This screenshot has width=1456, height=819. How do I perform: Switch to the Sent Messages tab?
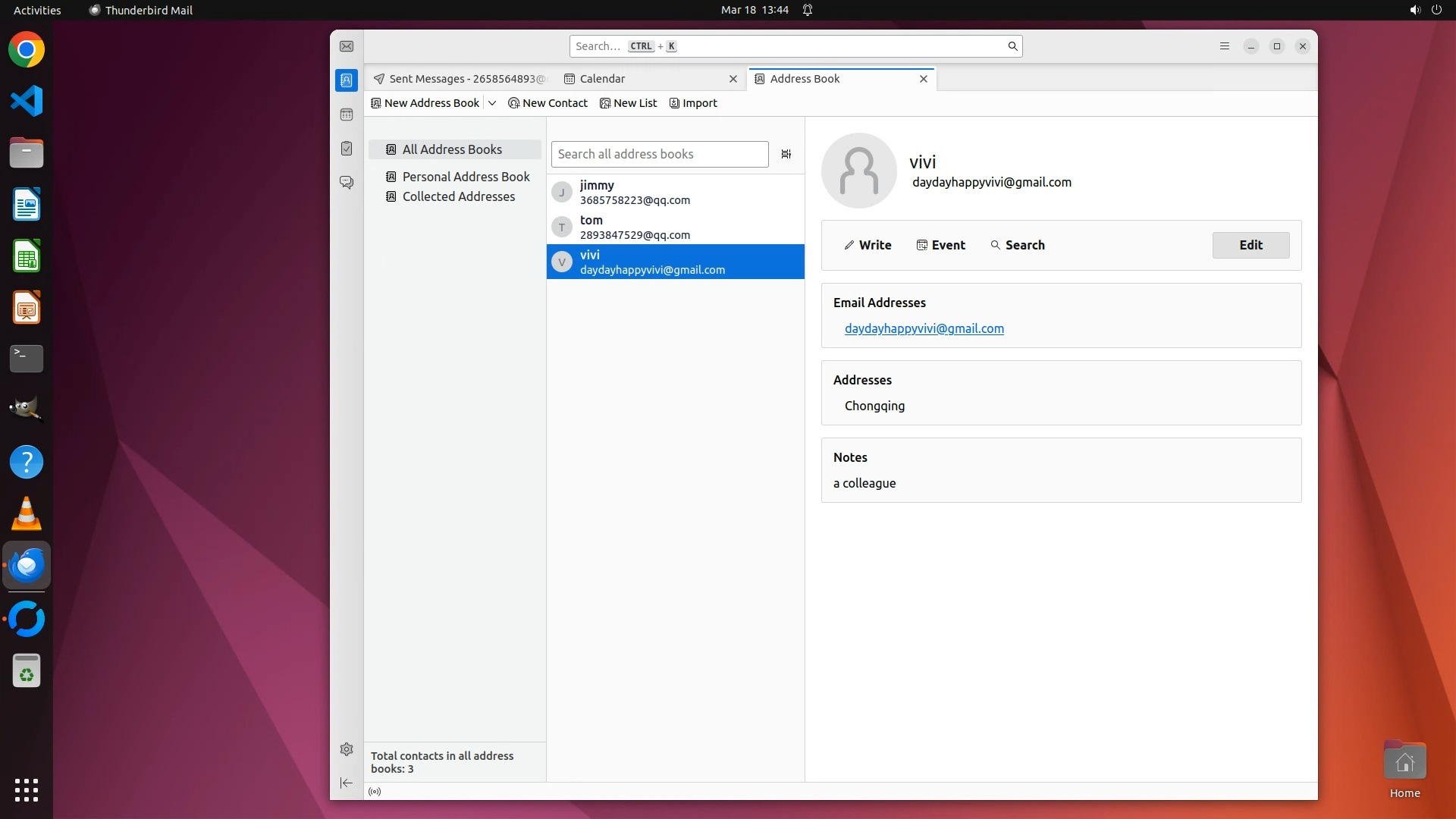[459, 79]
